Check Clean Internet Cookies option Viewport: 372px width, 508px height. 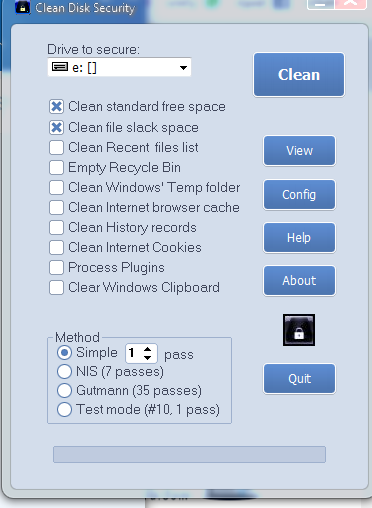[x=56, y=247]
